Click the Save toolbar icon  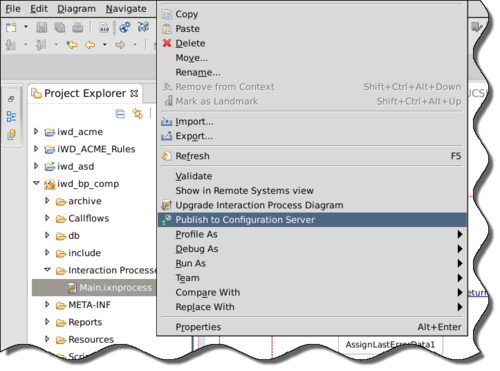pos(42,27)
